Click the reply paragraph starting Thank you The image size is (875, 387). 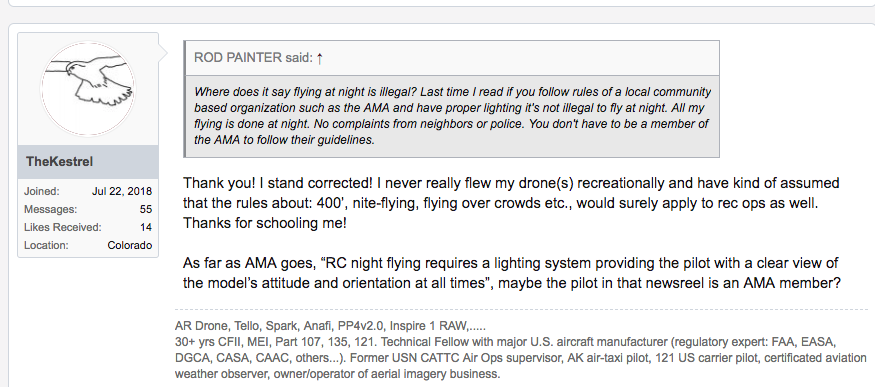(511, 203)
